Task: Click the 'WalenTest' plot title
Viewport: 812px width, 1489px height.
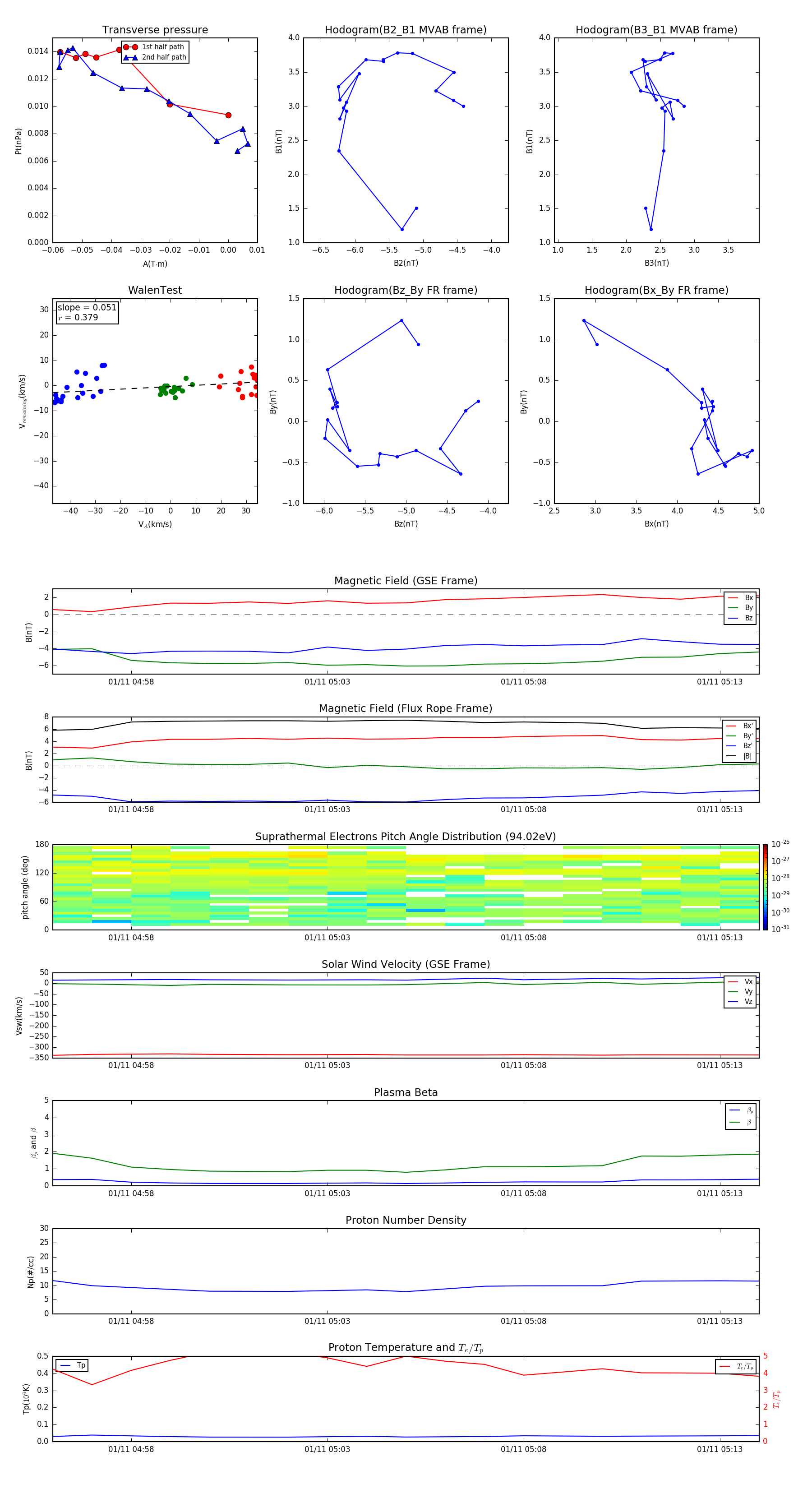Action: coord(155,290)
